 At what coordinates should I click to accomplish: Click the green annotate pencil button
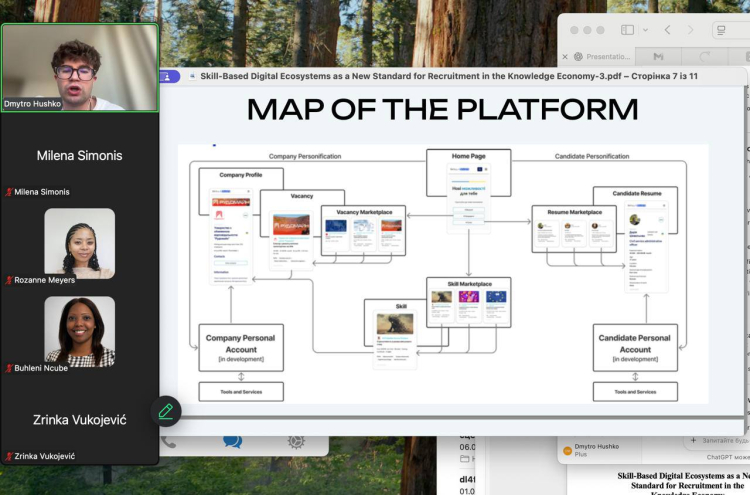click(x=166, y=411)
